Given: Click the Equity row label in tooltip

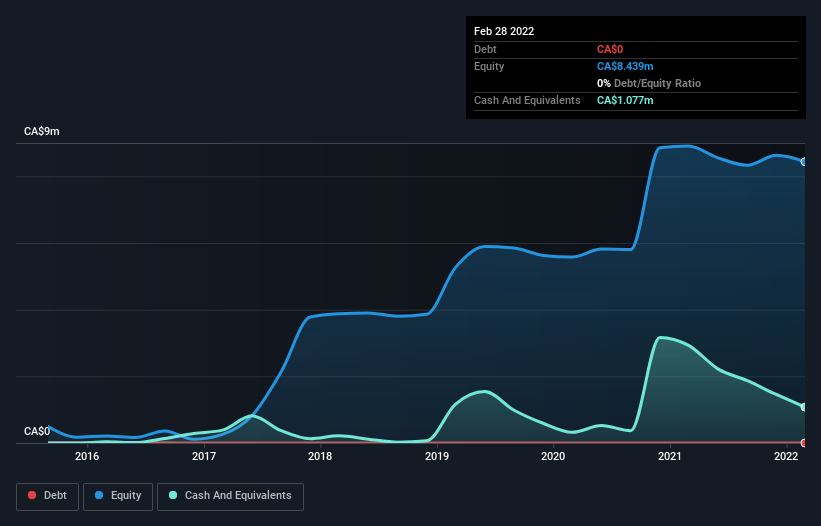Looking at the screenshot, I should tap(489, 66).
